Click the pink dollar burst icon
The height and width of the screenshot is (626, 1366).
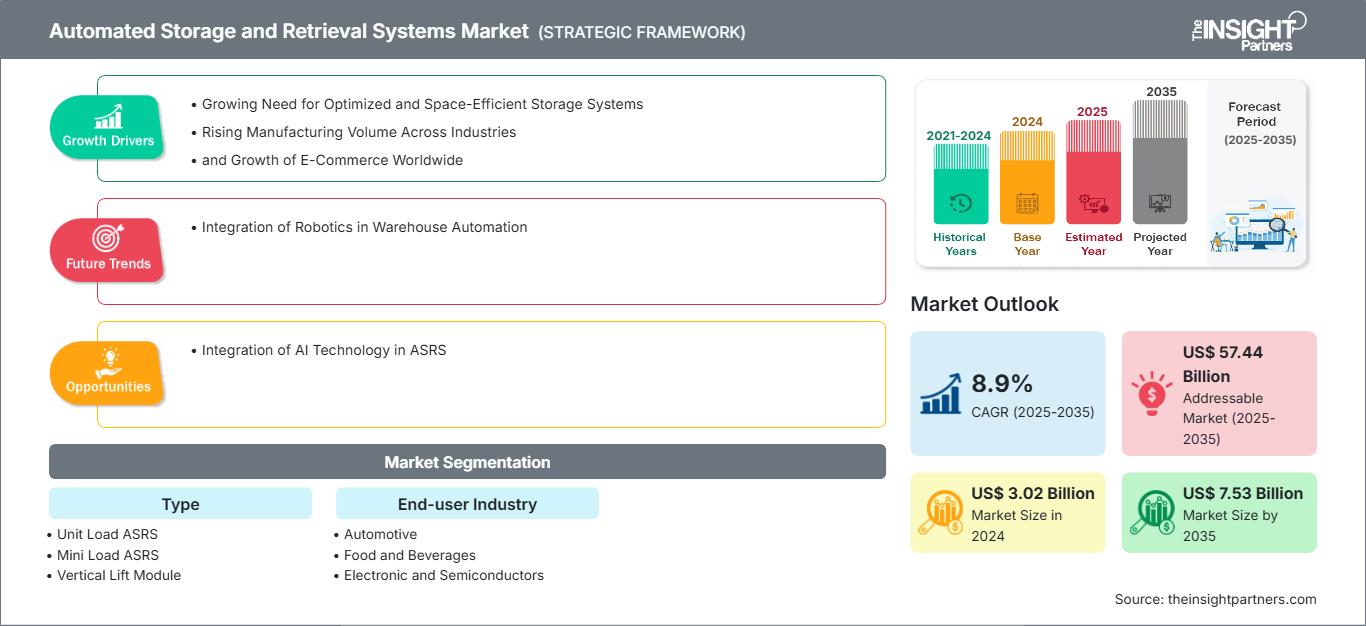coord(1151,392)
